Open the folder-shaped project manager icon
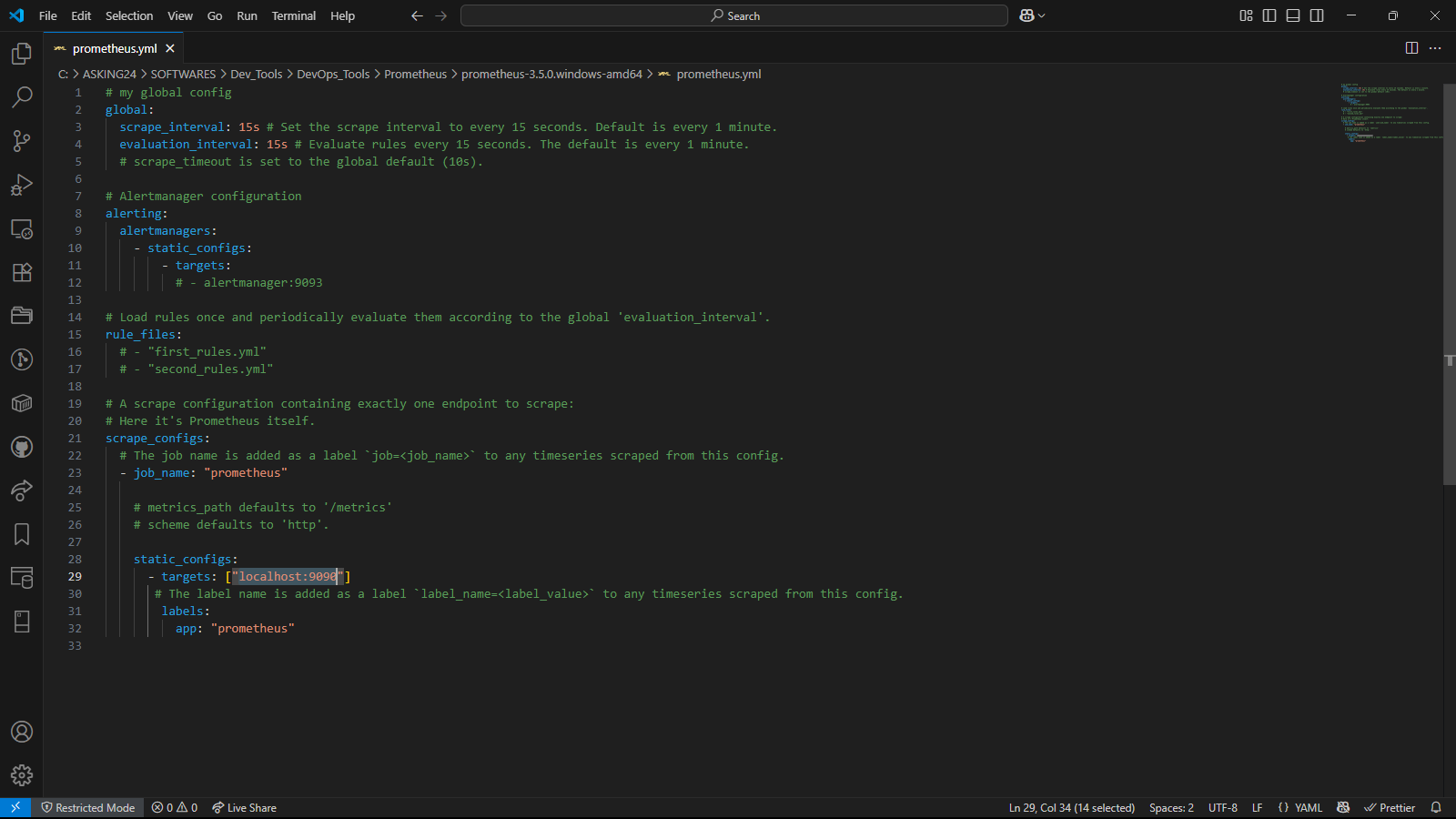The image size is (1456, 819). (x=22, y=316)
